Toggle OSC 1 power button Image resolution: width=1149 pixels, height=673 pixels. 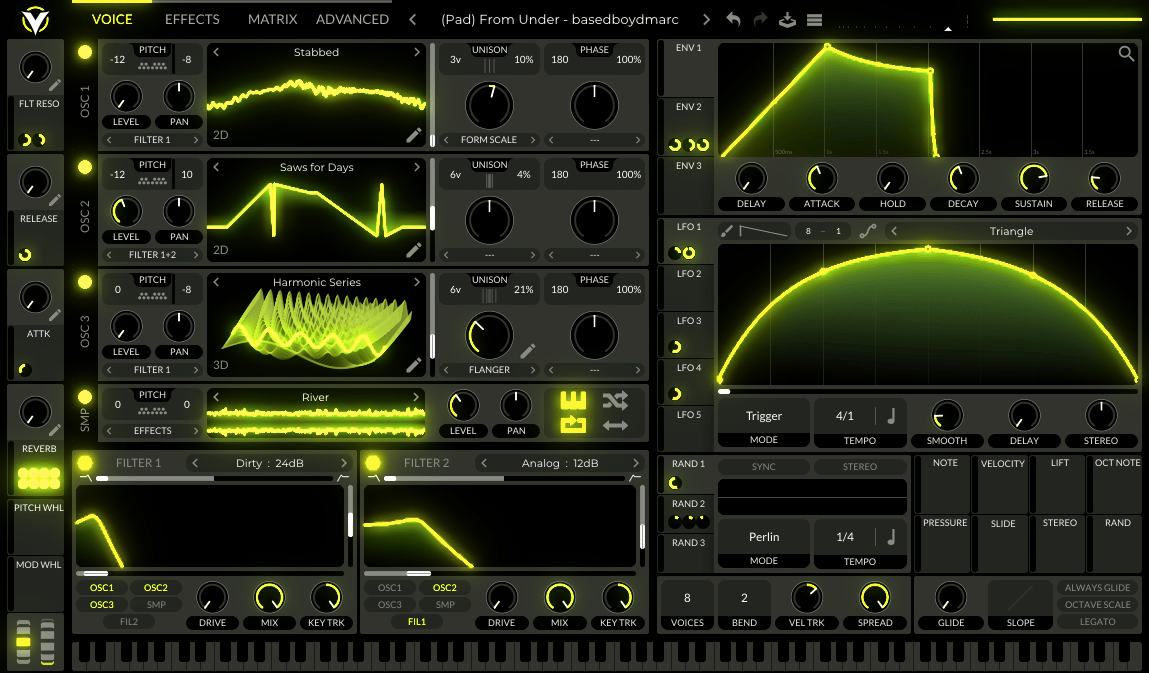(85, 52)
